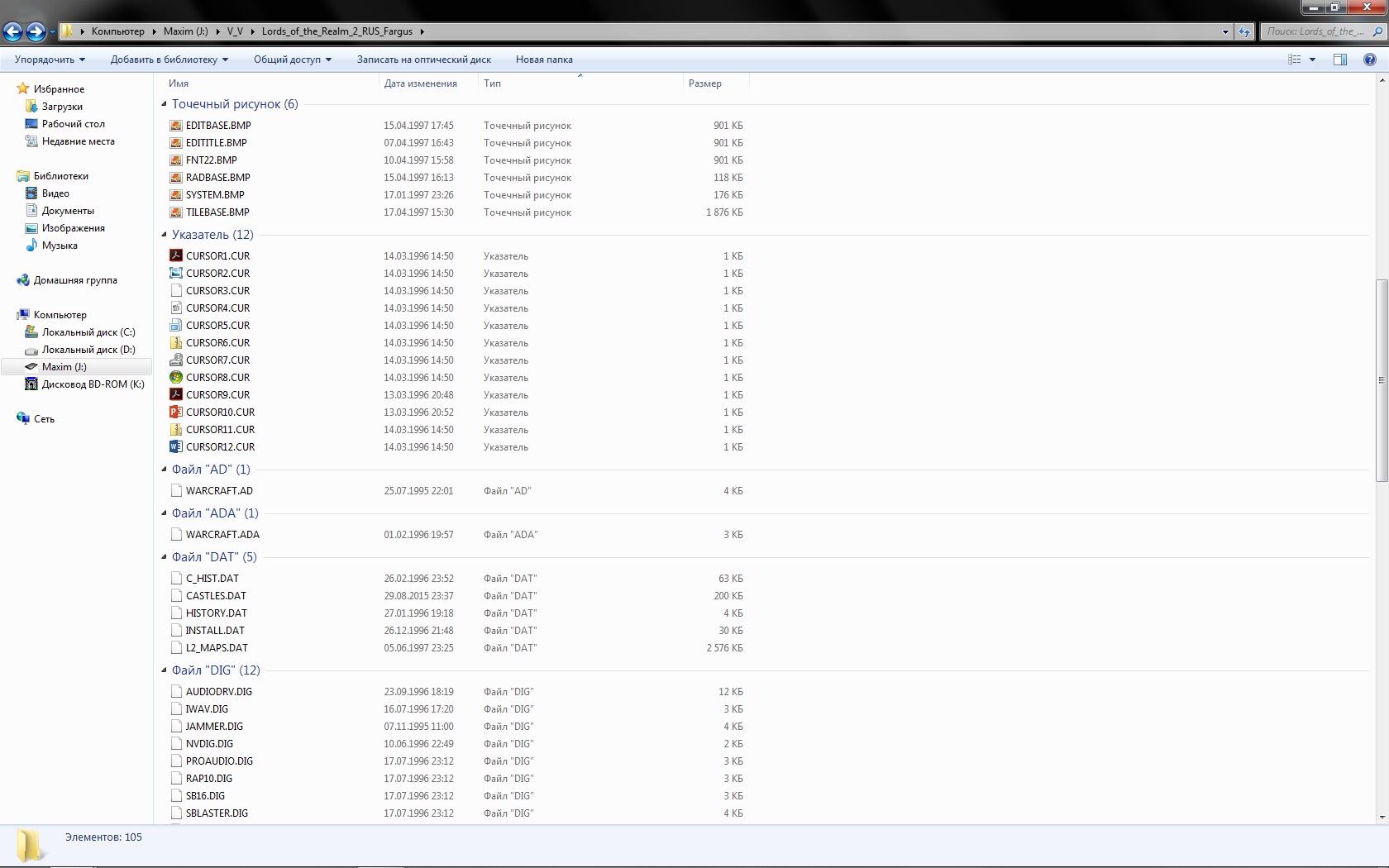This screenshot has width=1389, height=868.
Task: Click the Back navigation arrow
Action: 12,31
